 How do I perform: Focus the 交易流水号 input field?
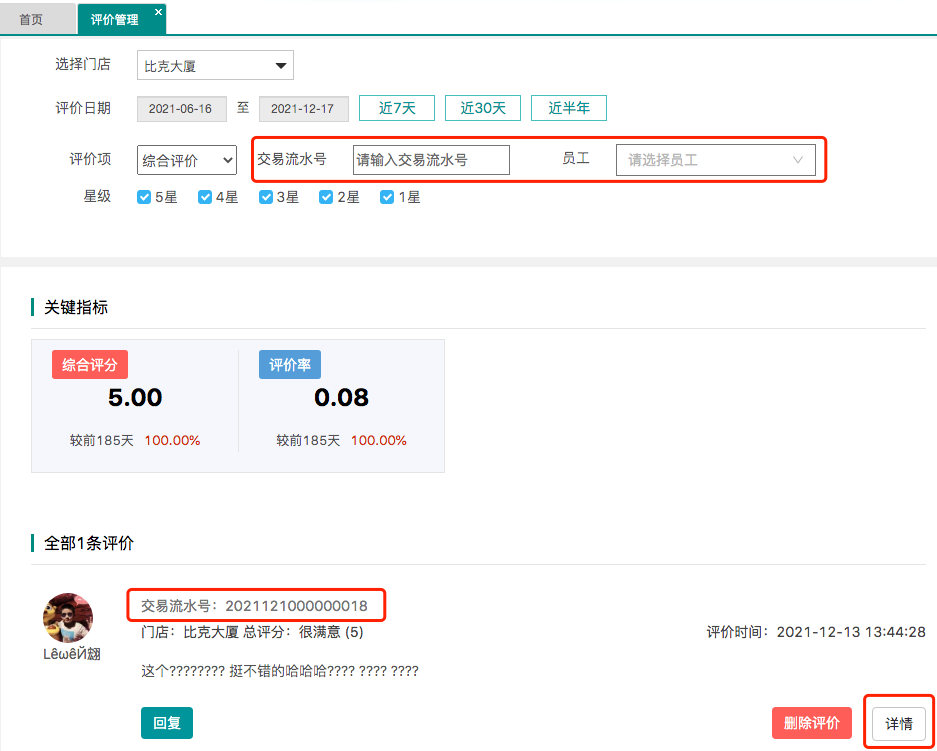431,160
